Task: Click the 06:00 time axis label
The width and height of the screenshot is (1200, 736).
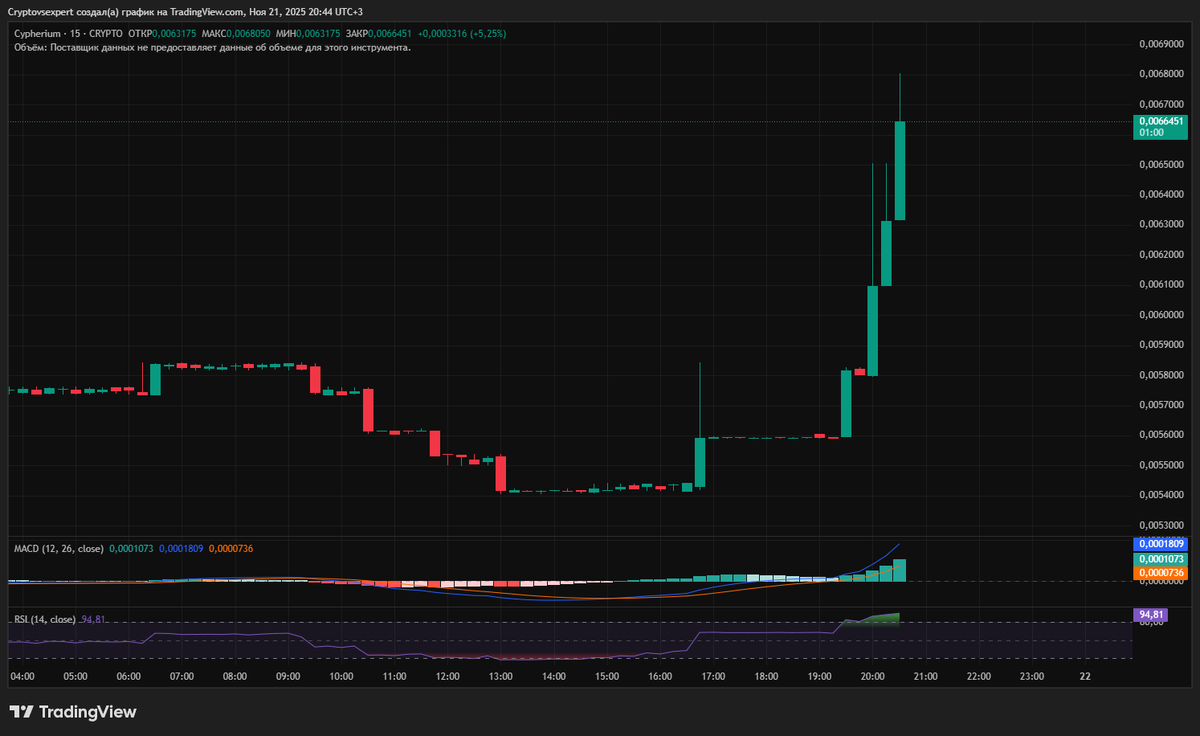Action: click(128, 676)
